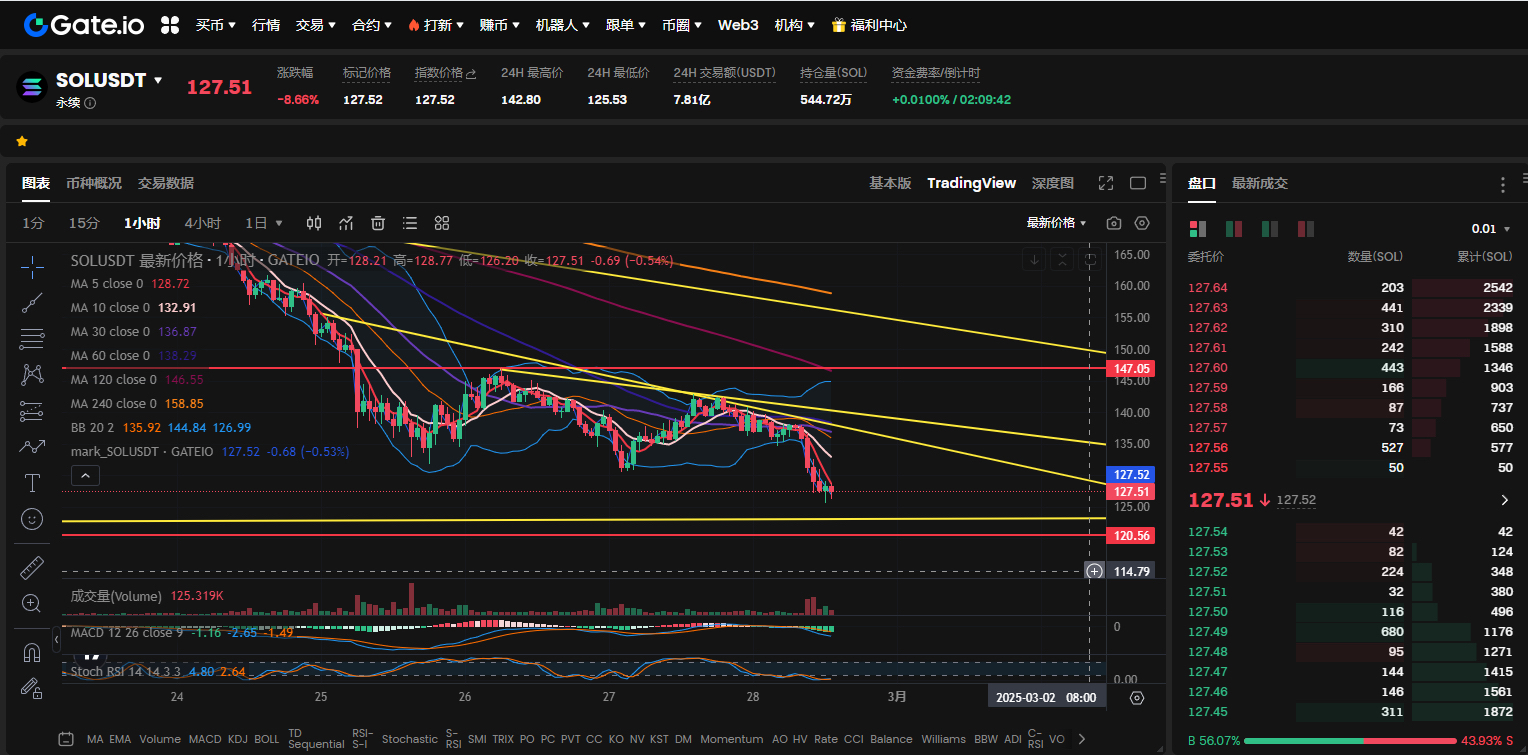Enter fullscreen chart mode
1528x755 pixels.
(x=1106, y=183)
